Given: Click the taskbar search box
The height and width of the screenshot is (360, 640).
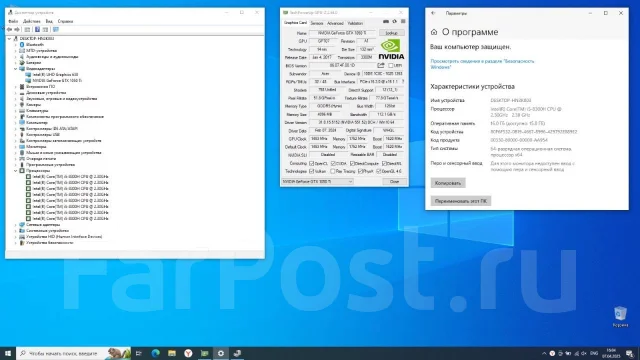Looking at the screenshot, I should click(x=73, y=353).
